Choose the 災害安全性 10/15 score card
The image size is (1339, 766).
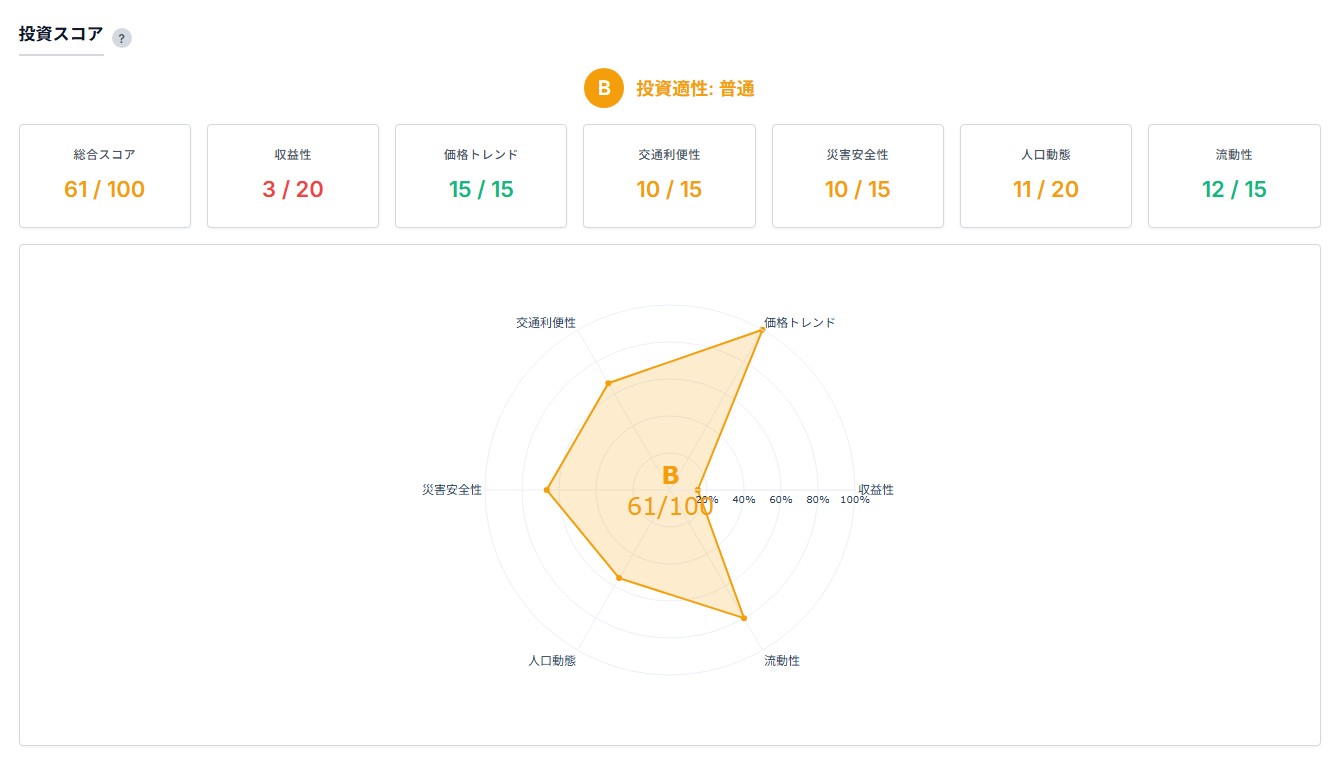(x=857, y=176)
